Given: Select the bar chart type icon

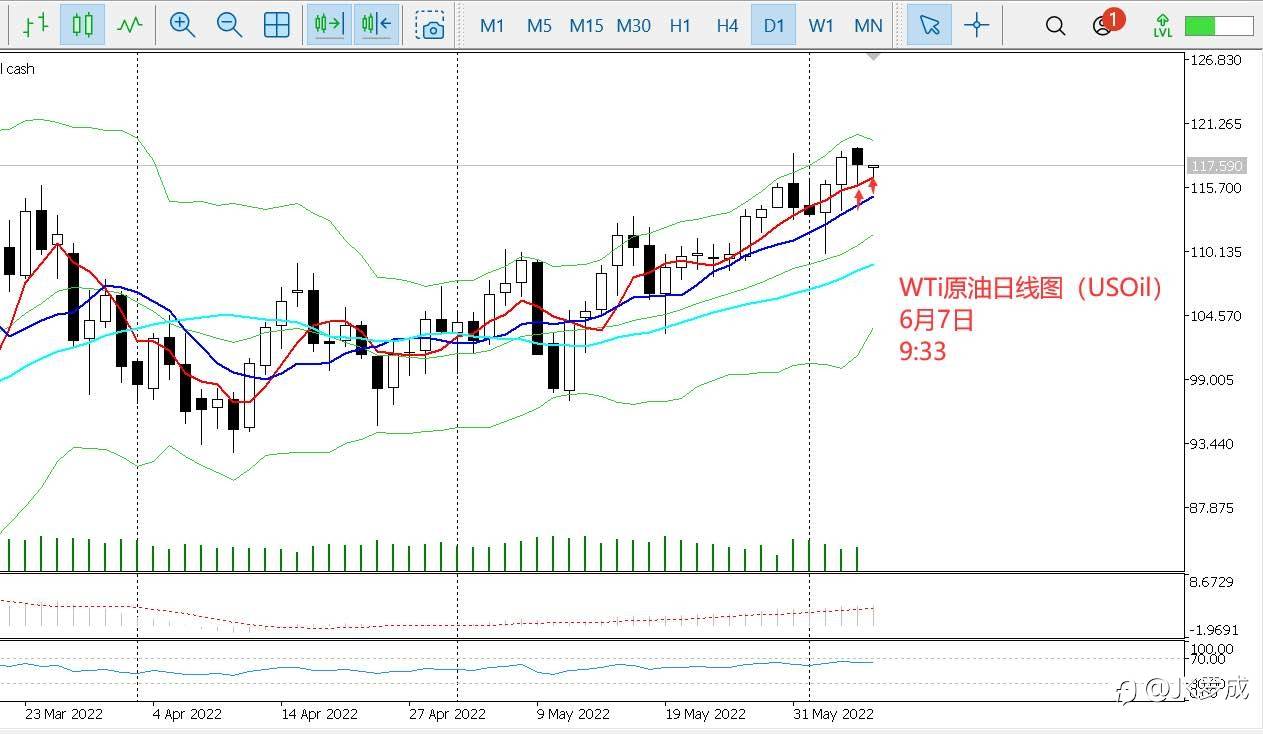Looking at the screenshot, I should (x=35, y=25).
